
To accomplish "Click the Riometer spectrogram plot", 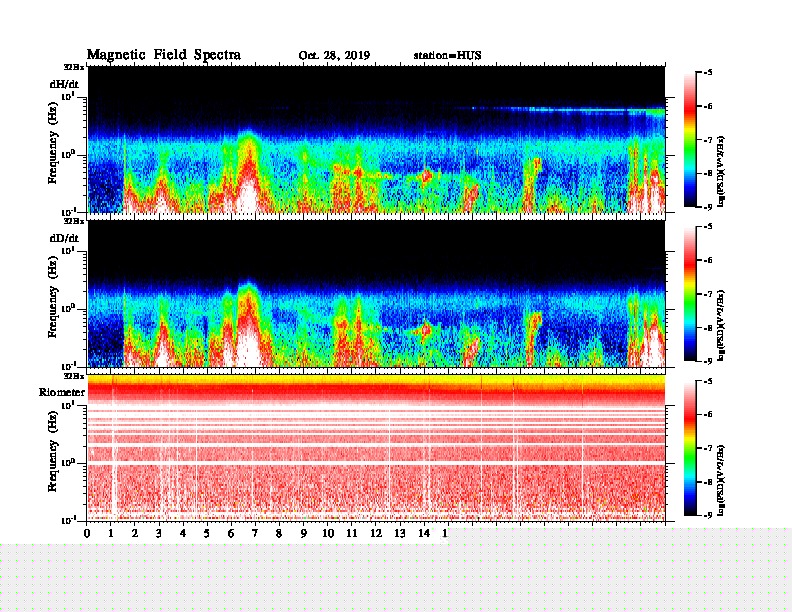I will (x=376, y=448).
